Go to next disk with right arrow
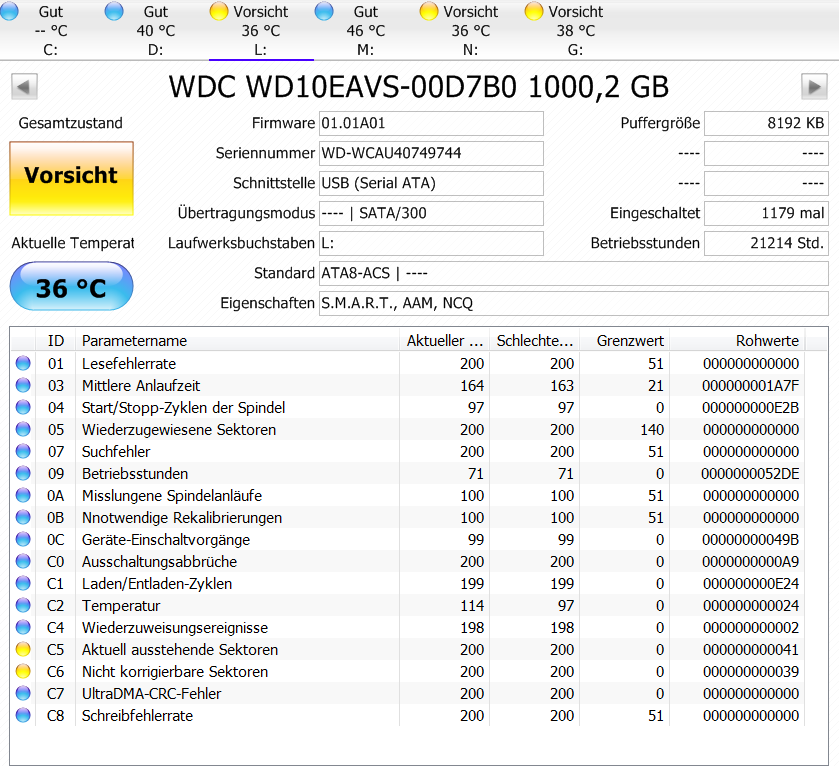Screen dimensions: 839x766 (x=814, y=87)
